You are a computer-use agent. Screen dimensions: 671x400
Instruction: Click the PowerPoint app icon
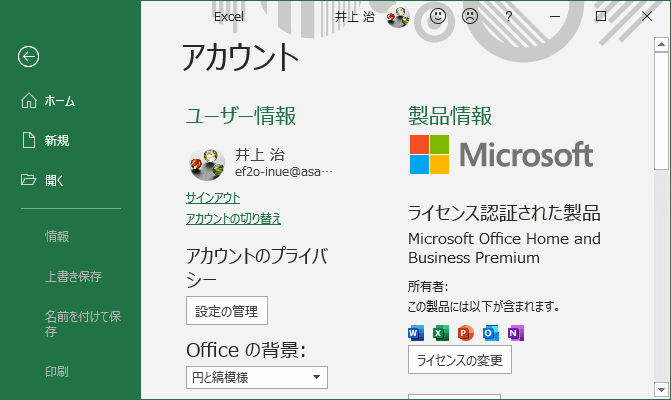(x=466, y=333)
